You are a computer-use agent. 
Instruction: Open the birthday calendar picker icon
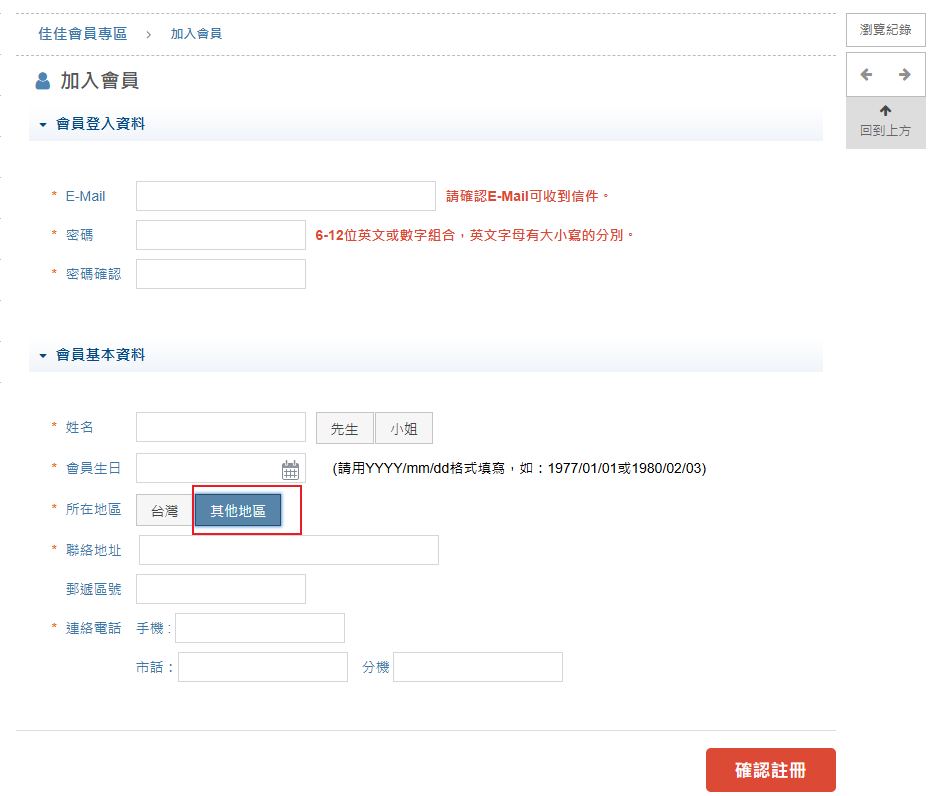pos(292,466)
